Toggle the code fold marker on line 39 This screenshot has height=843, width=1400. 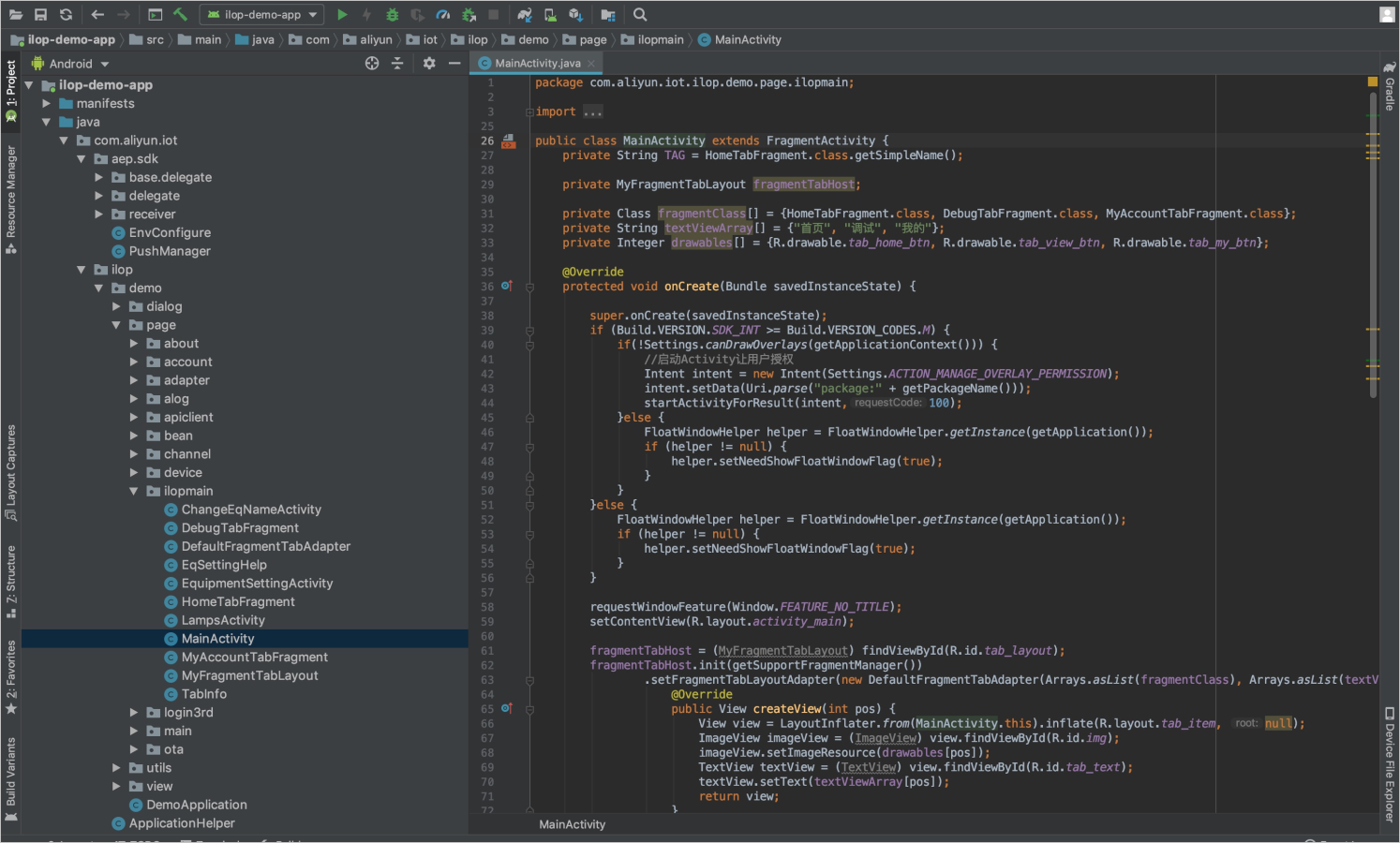coord(529,330)
